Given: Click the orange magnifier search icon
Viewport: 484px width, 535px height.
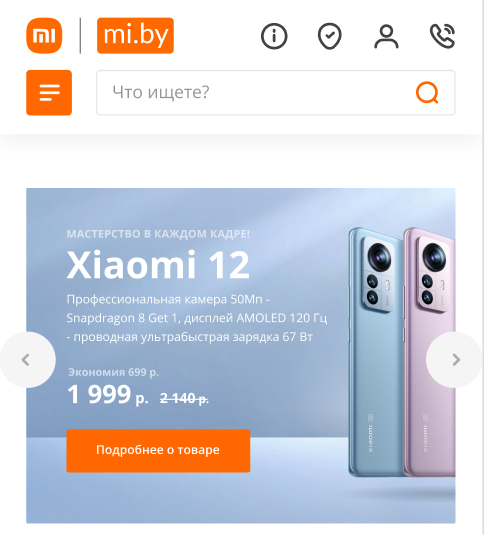Looking at the screenshot, I should pos(427,92).
